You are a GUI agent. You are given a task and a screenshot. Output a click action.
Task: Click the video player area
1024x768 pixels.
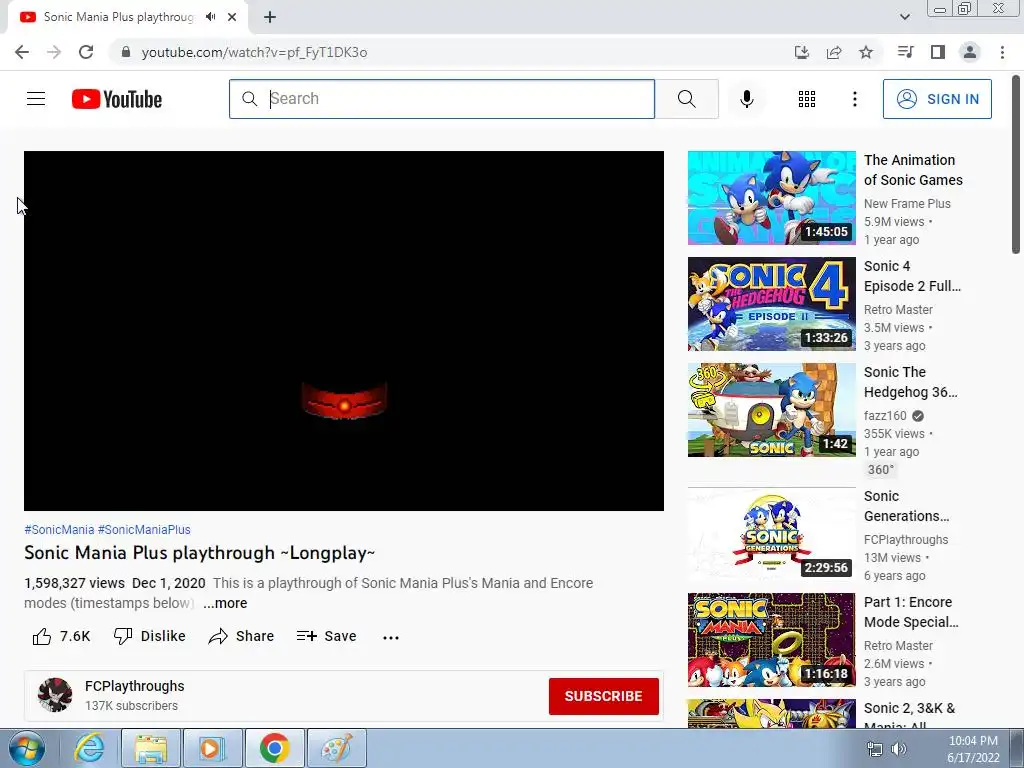click(344, 331)
